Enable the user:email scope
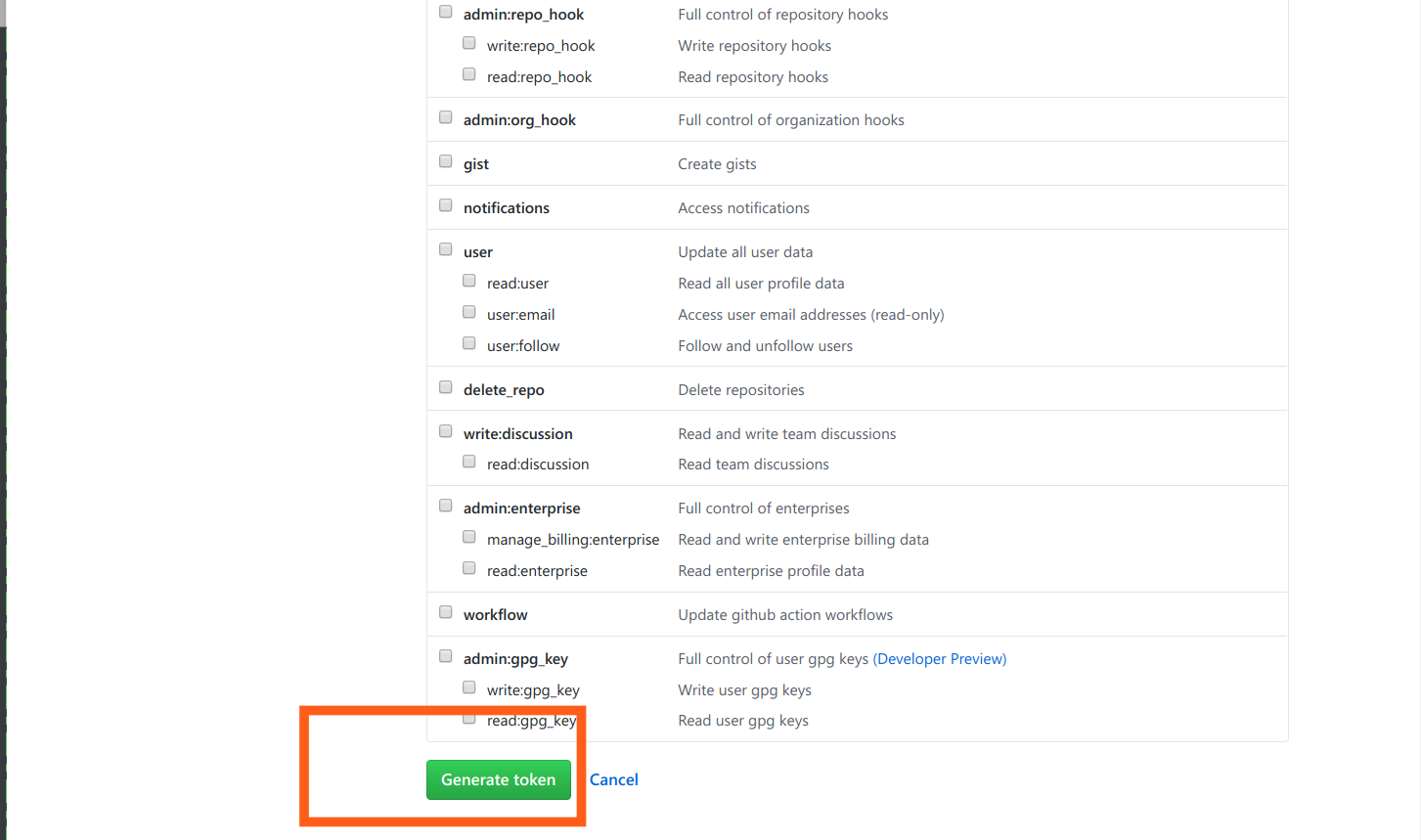The height and width of the screenshot is (840, 1421). [x=469, y=313]
